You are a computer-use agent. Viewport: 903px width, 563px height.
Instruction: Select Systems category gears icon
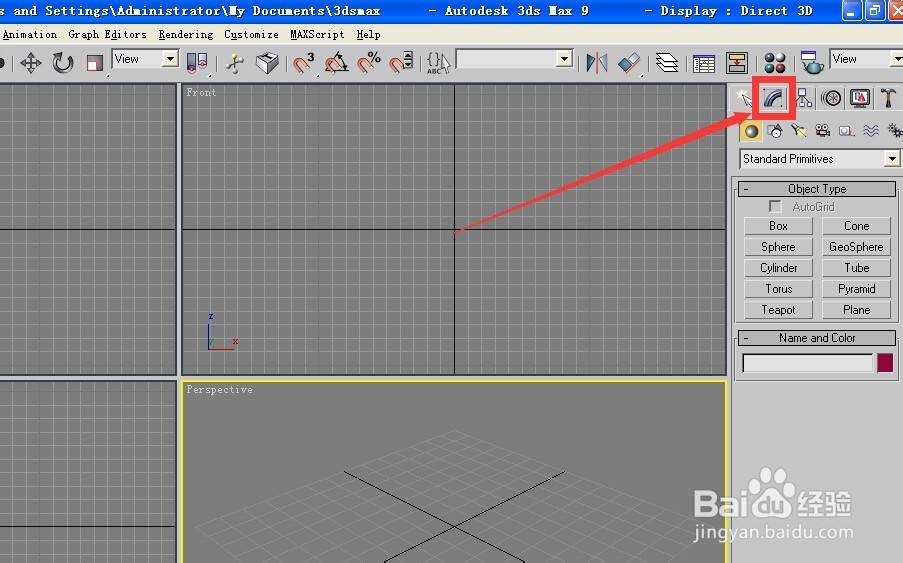pos(894,131)
